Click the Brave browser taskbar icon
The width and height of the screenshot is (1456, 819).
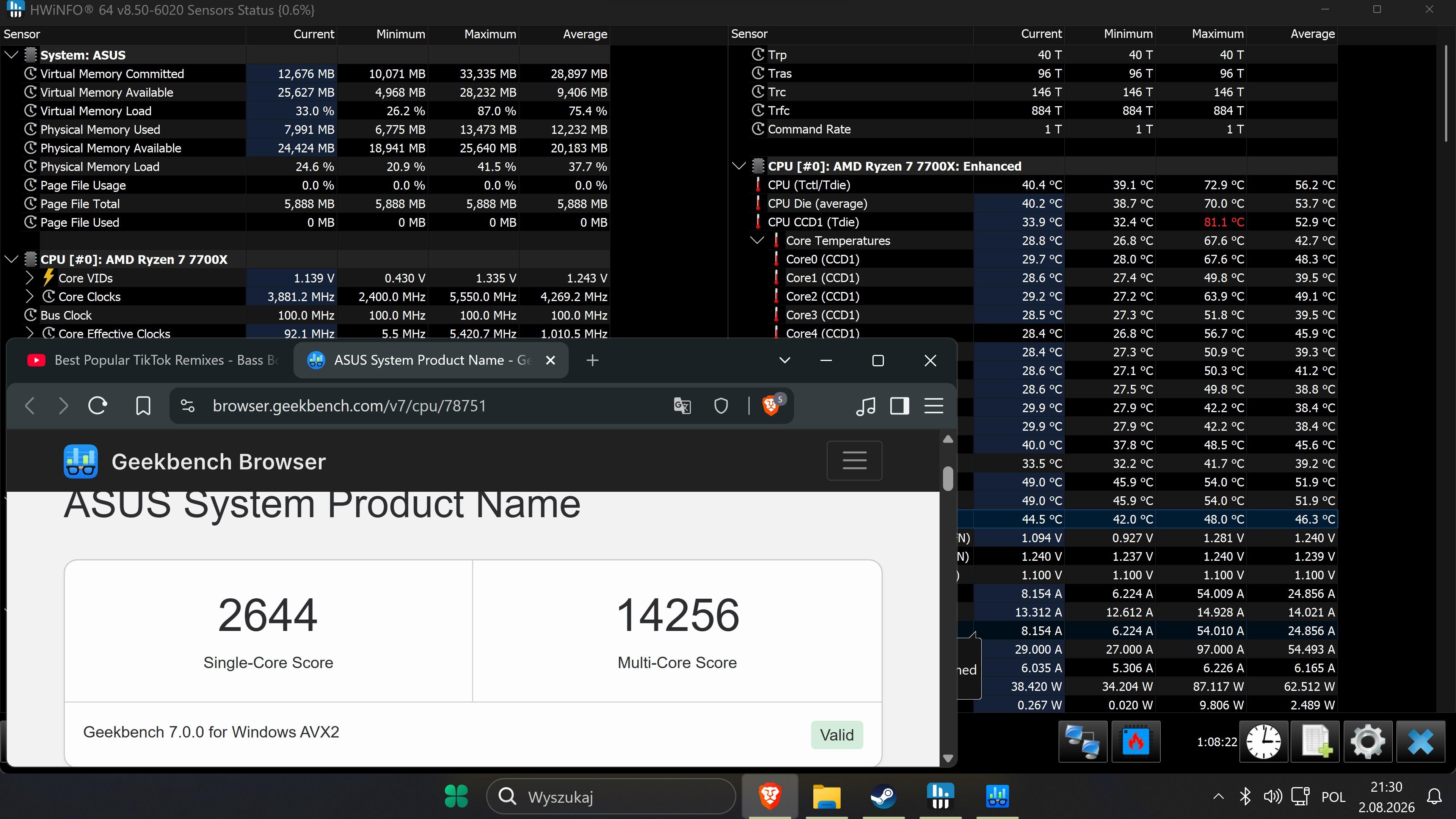pos(770,797)
